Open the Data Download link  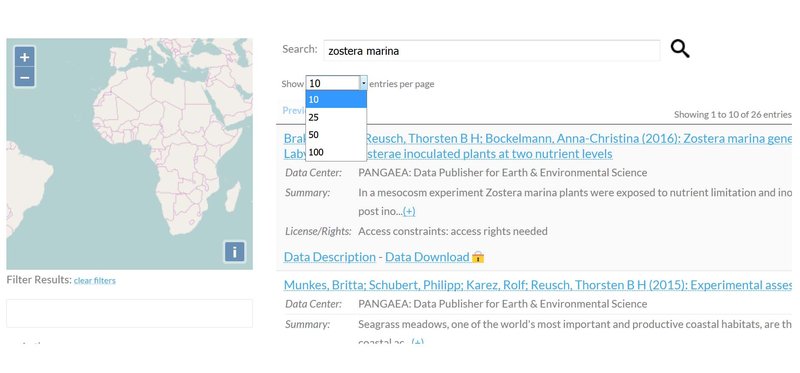pos(427,257)
